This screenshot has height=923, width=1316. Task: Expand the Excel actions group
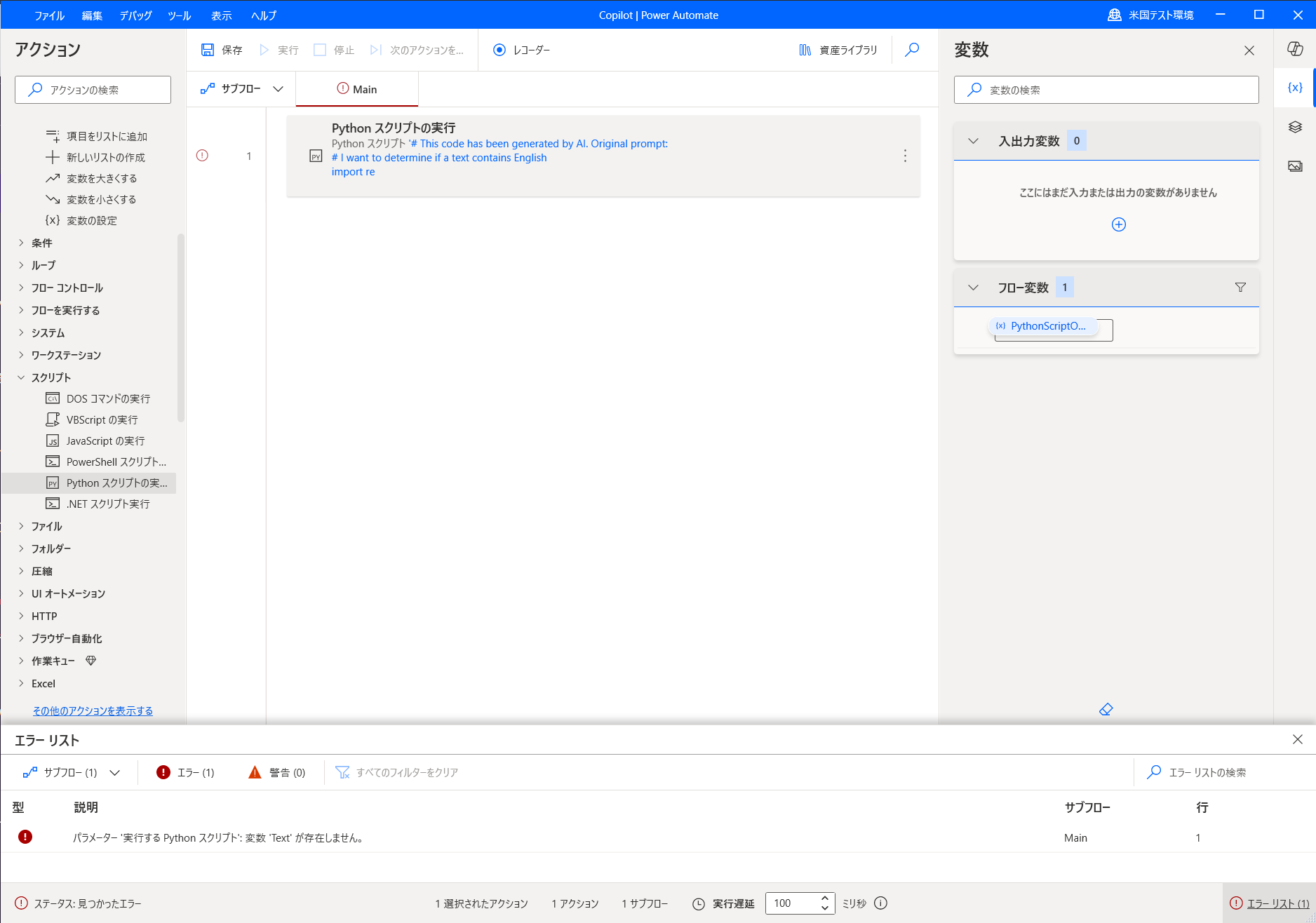click(43, 683)
